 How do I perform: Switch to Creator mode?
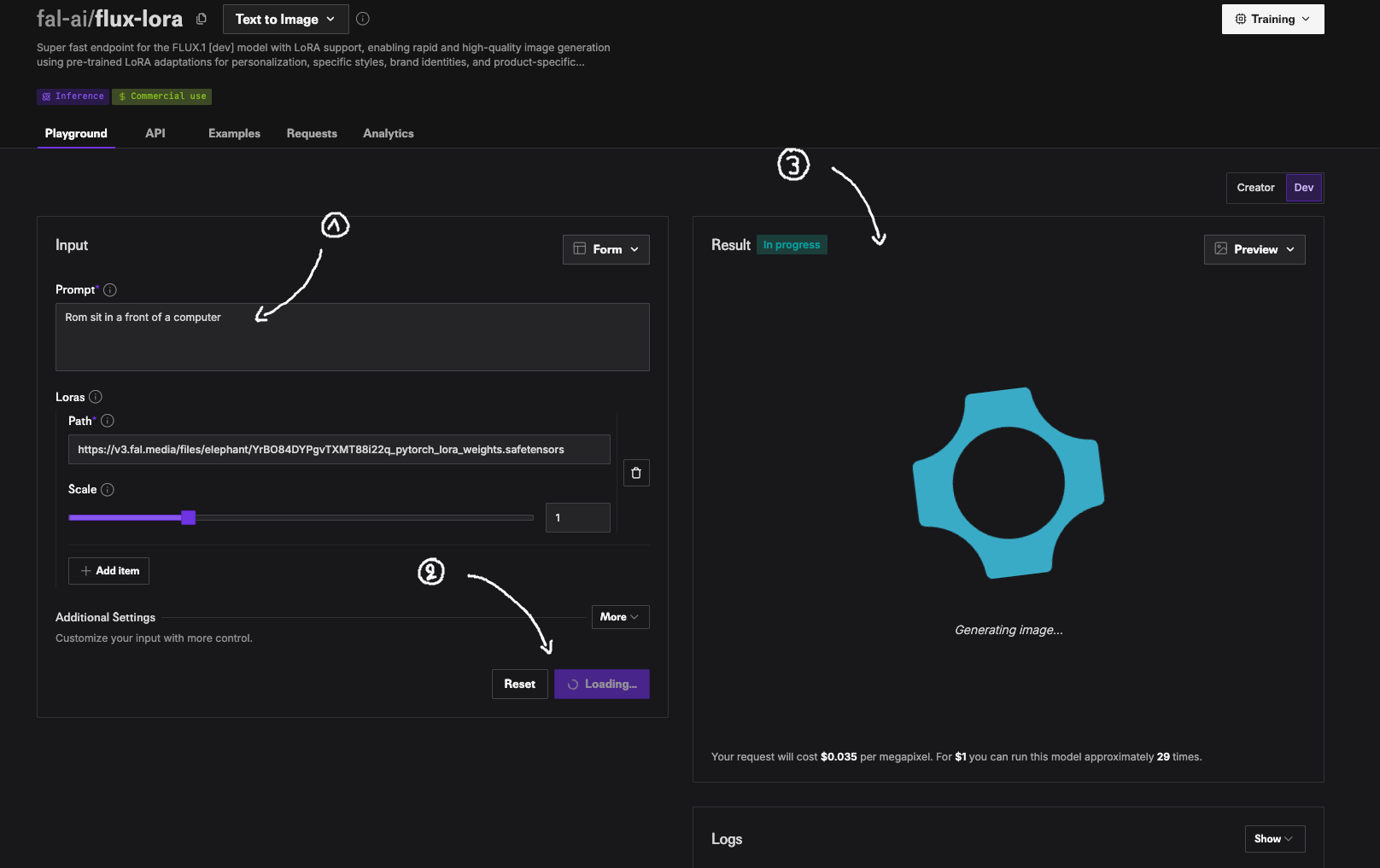point(1255,188)
